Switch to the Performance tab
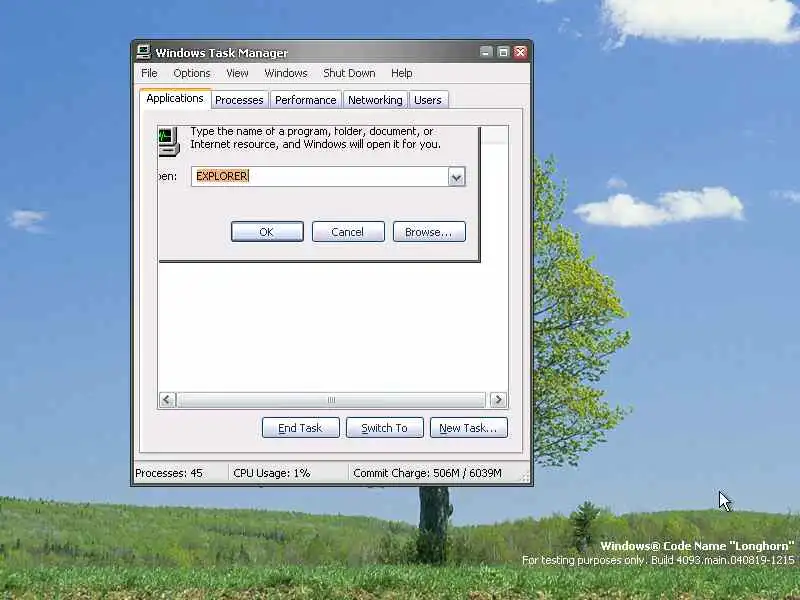Viewport: 800px width, 600px height. (306, 100)
